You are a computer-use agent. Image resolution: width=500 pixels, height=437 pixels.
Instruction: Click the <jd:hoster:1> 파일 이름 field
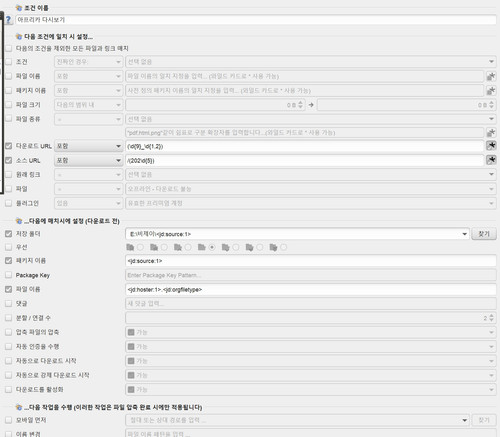[311, 290]
